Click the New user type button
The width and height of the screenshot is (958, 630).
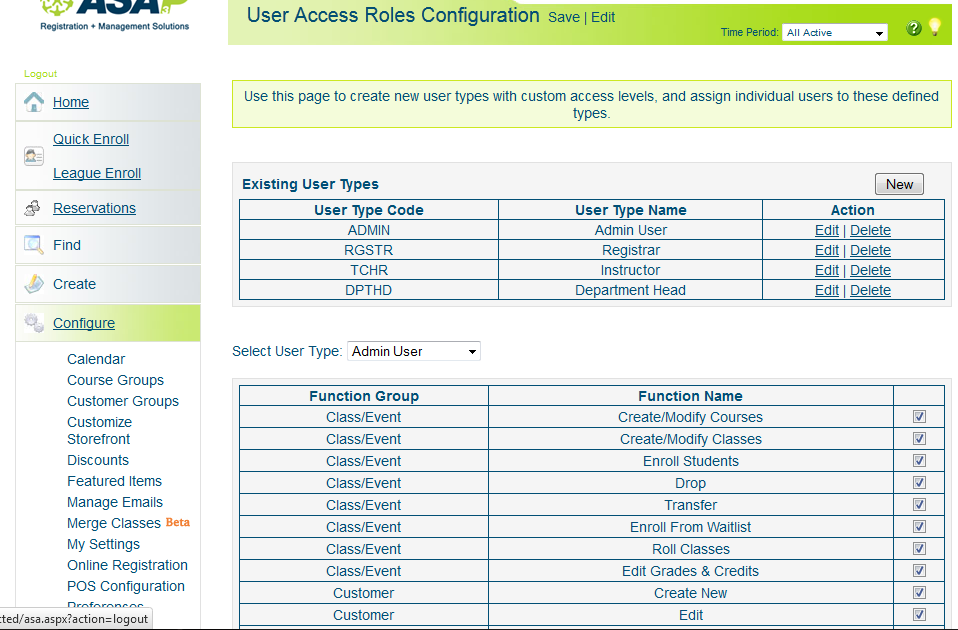[899, 184]
